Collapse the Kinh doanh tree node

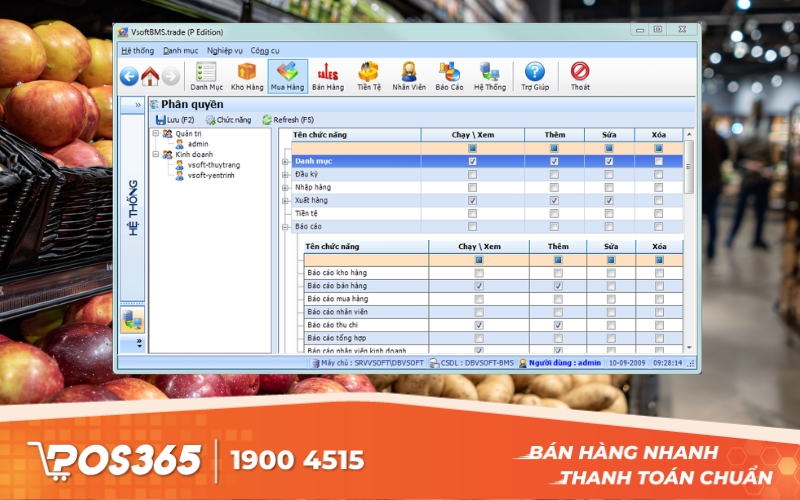pyautogui.click(x=156, y=154)
